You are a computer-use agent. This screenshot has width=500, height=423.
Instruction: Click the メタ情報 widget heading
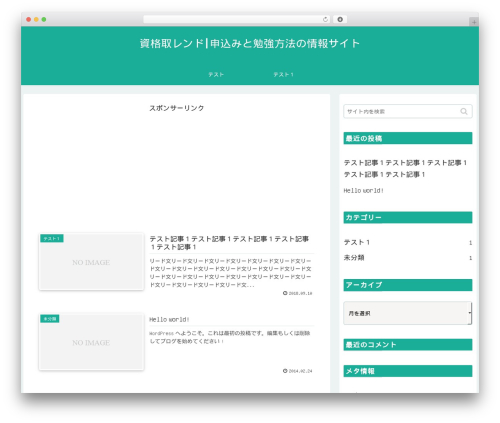coord(408,371)
